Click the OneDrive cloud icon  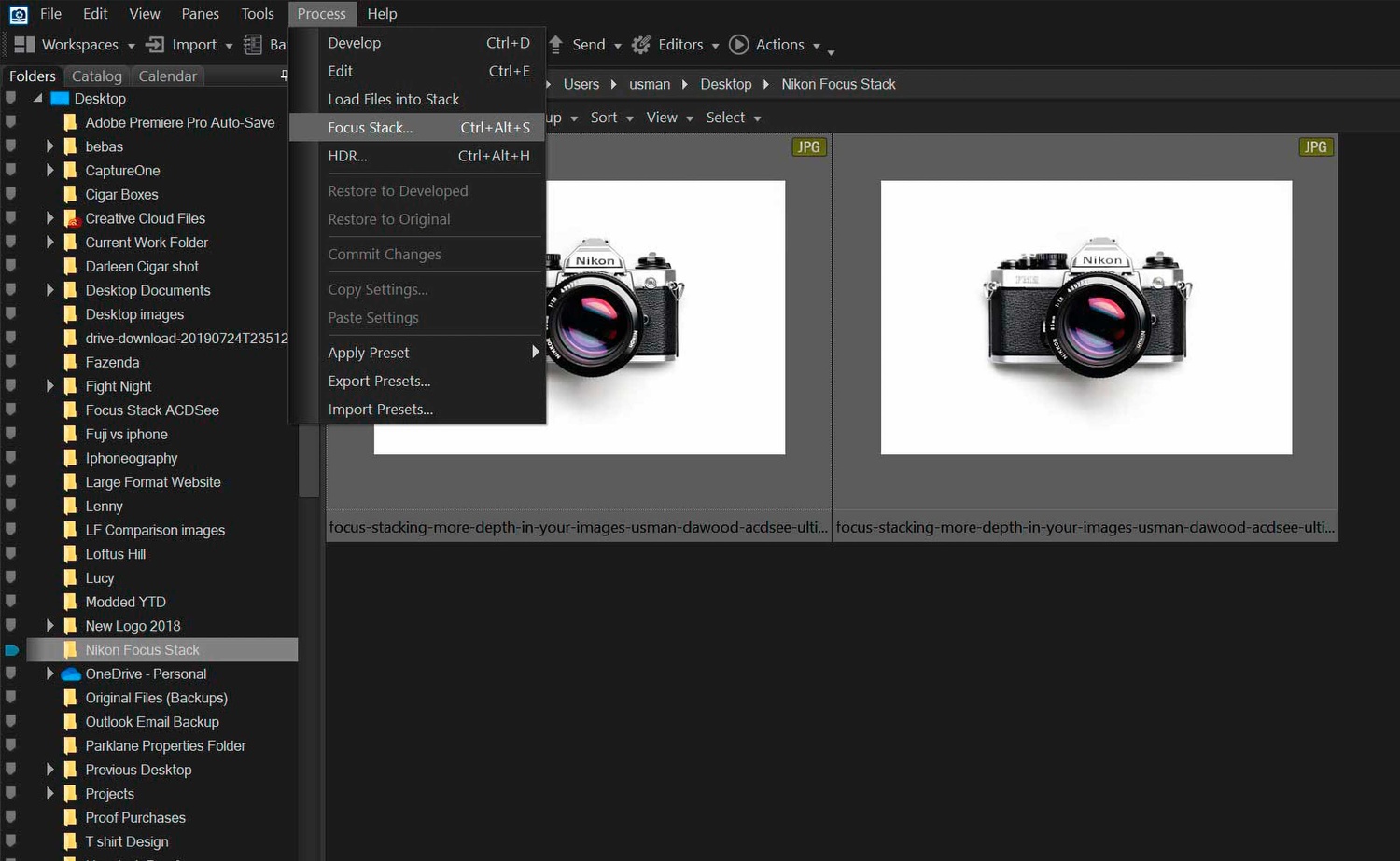[71, 674]
